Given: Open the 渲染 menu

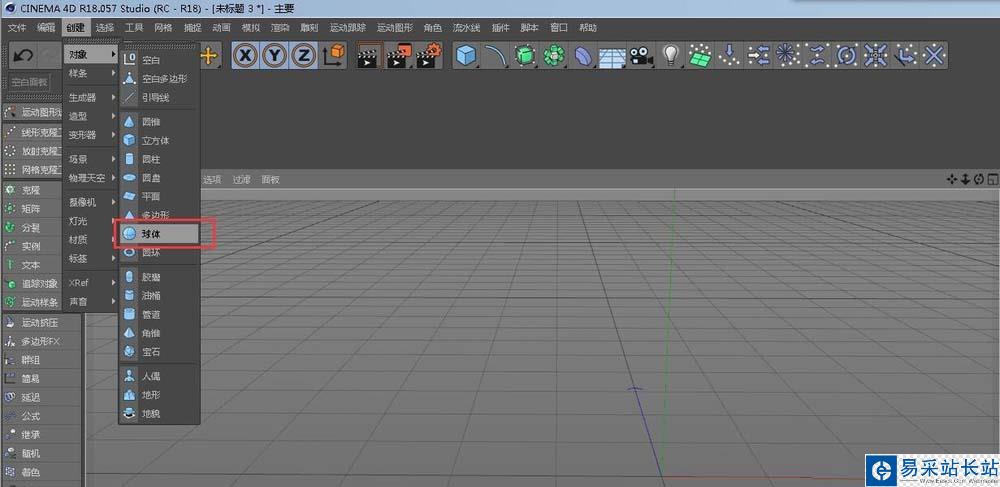Looking at the screenshot, I should tap(280, 28).
